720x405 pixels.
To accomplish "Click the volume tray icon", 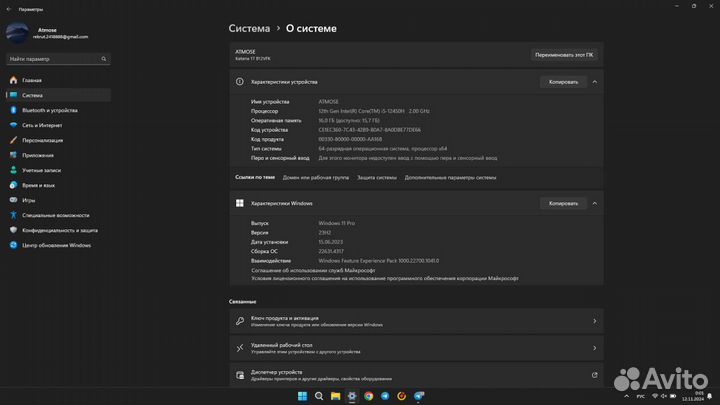I will [664, 396].
